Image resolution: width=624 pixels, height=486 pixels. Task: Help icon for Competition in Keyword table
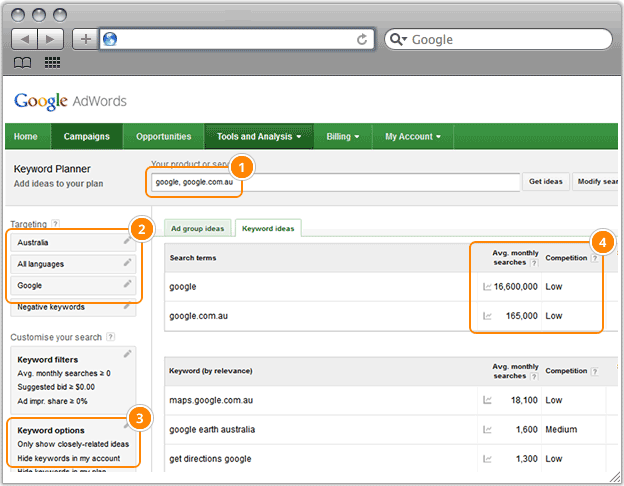tap(595, 371)
